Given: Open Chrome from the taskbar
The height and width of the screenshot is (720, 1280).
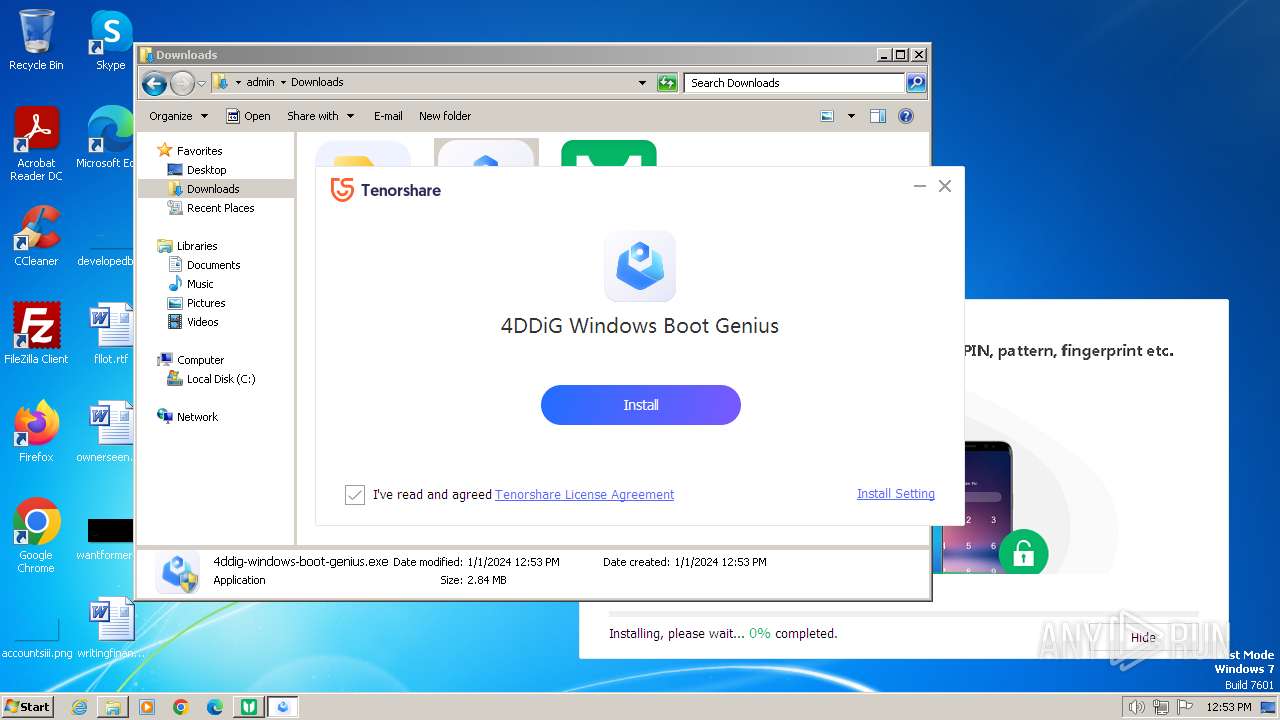Looking at the screenshot, I should (x=180, y=707).
